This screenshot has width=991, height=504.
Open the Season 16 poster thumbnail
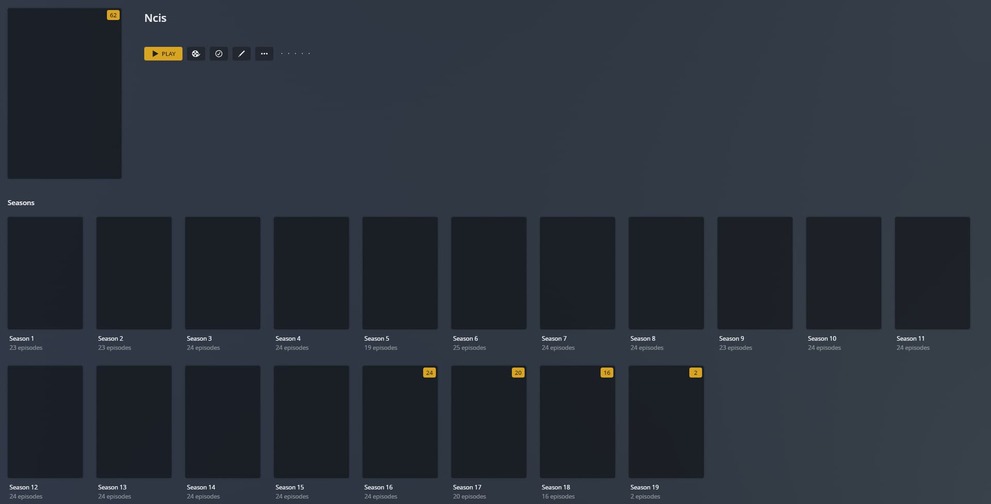coord(400,421)
